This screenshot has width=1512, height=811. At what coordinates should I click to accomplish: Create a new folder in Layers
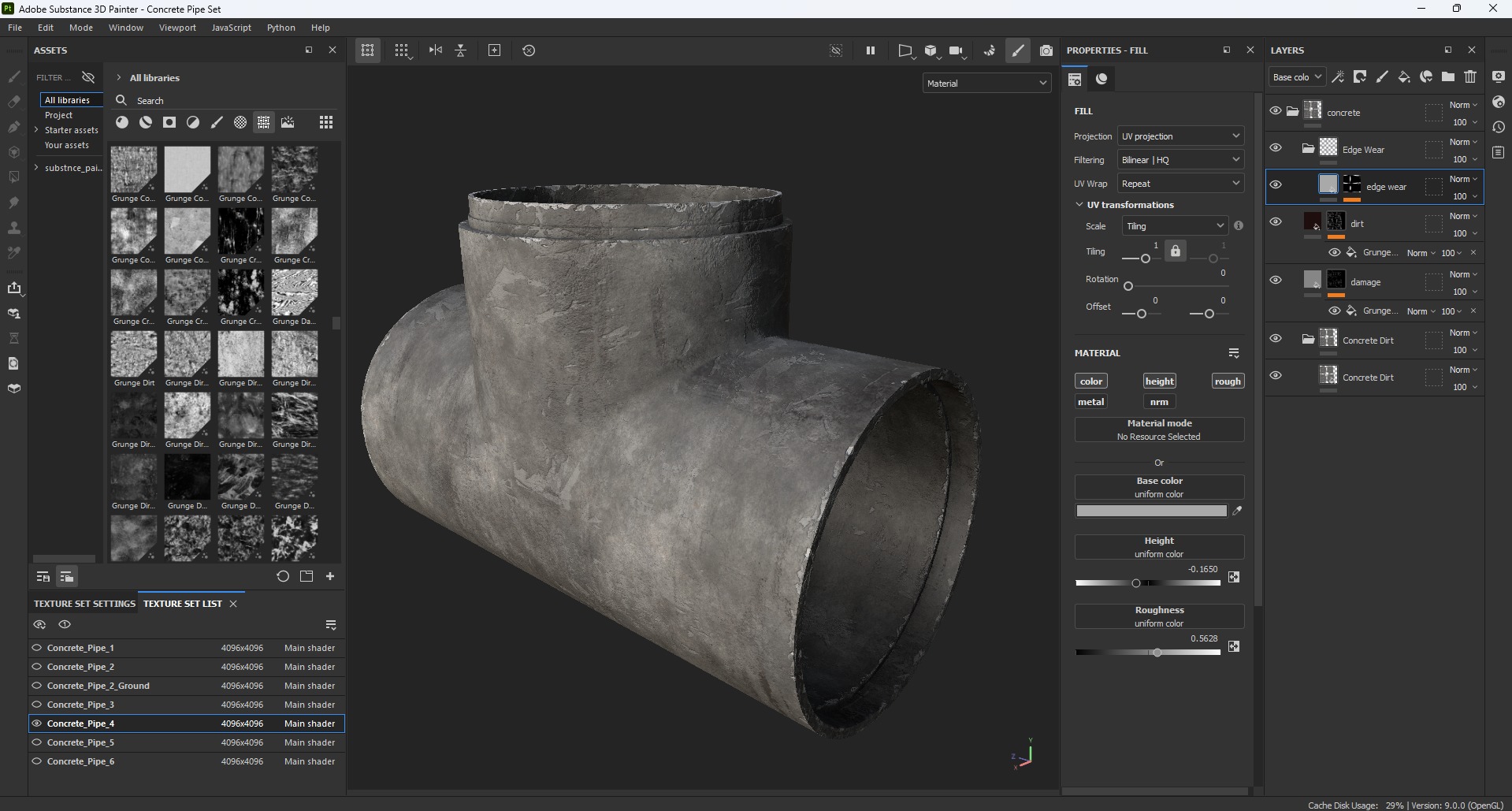click(1448, 76)
